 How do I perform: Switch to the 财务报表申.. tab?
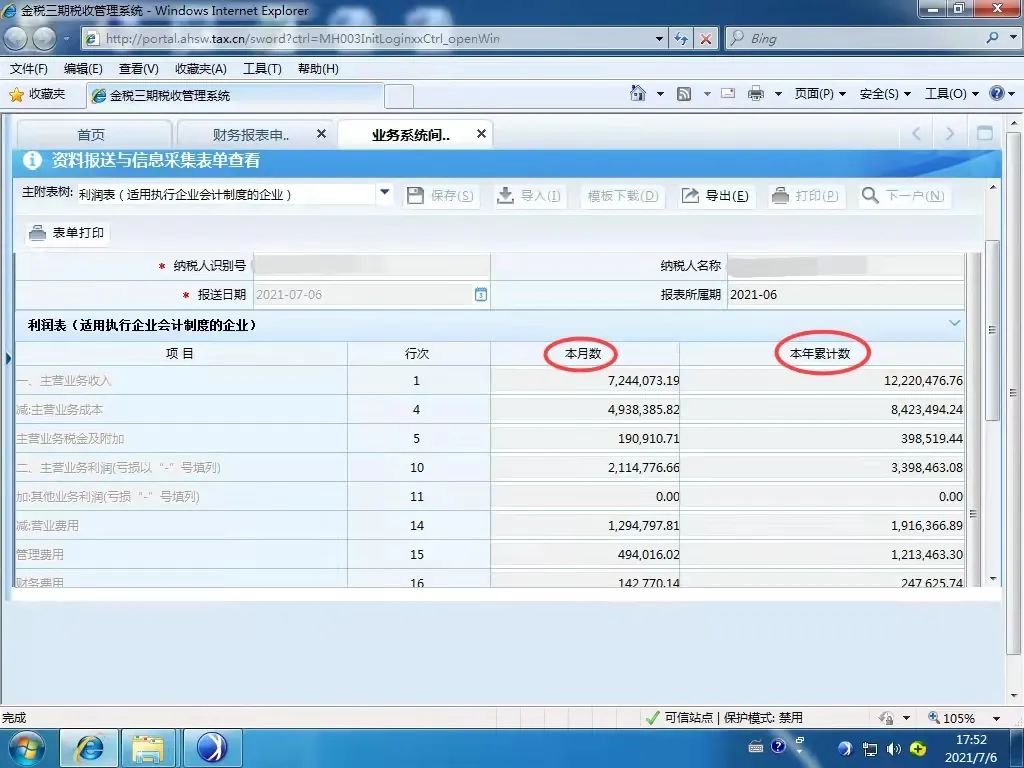pyautogui.click(x=251, y=135)
